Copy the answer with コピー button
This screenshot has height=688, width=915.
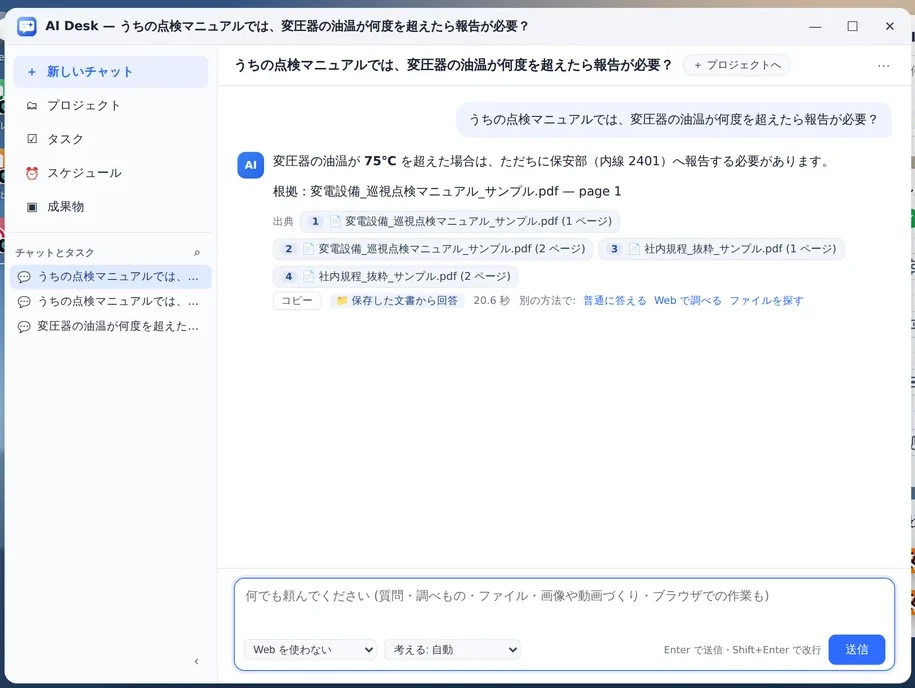(x=296, y=301)
